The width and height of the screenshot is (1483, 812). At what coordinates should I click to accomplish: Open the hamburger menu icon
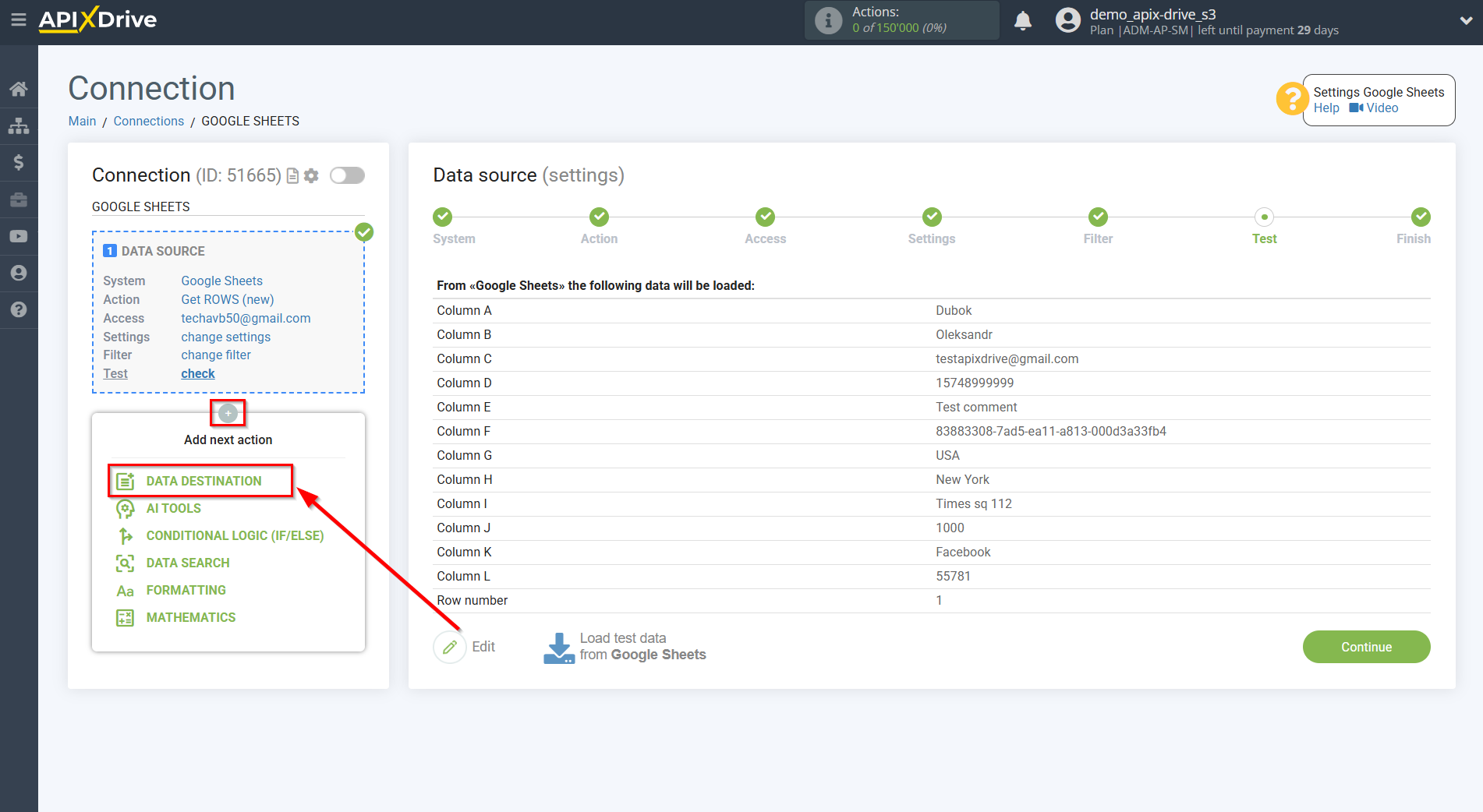click(19, 19)
